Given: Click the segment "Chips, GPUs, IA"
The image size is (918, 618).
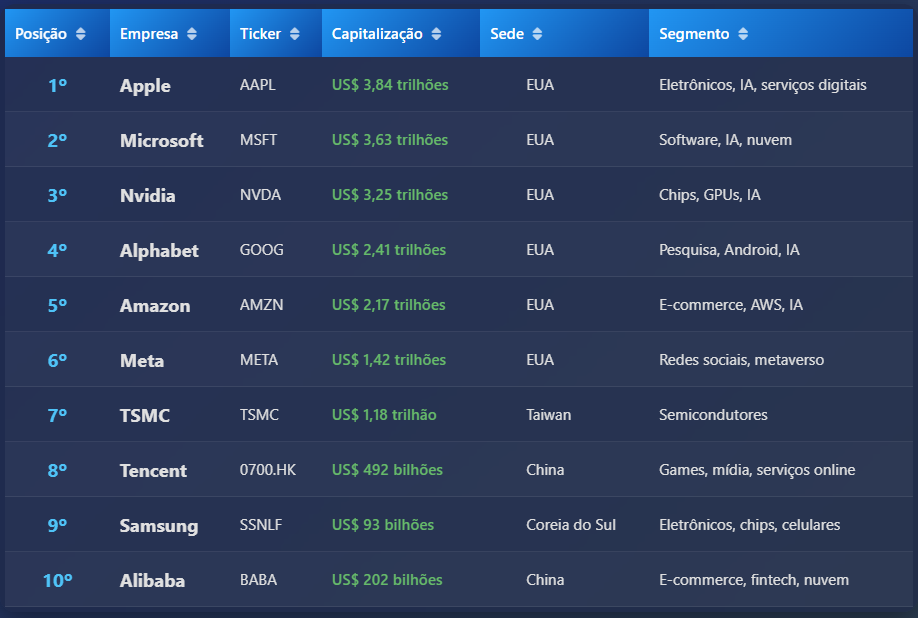Looking at the screenshot, I should coord(710,195).
